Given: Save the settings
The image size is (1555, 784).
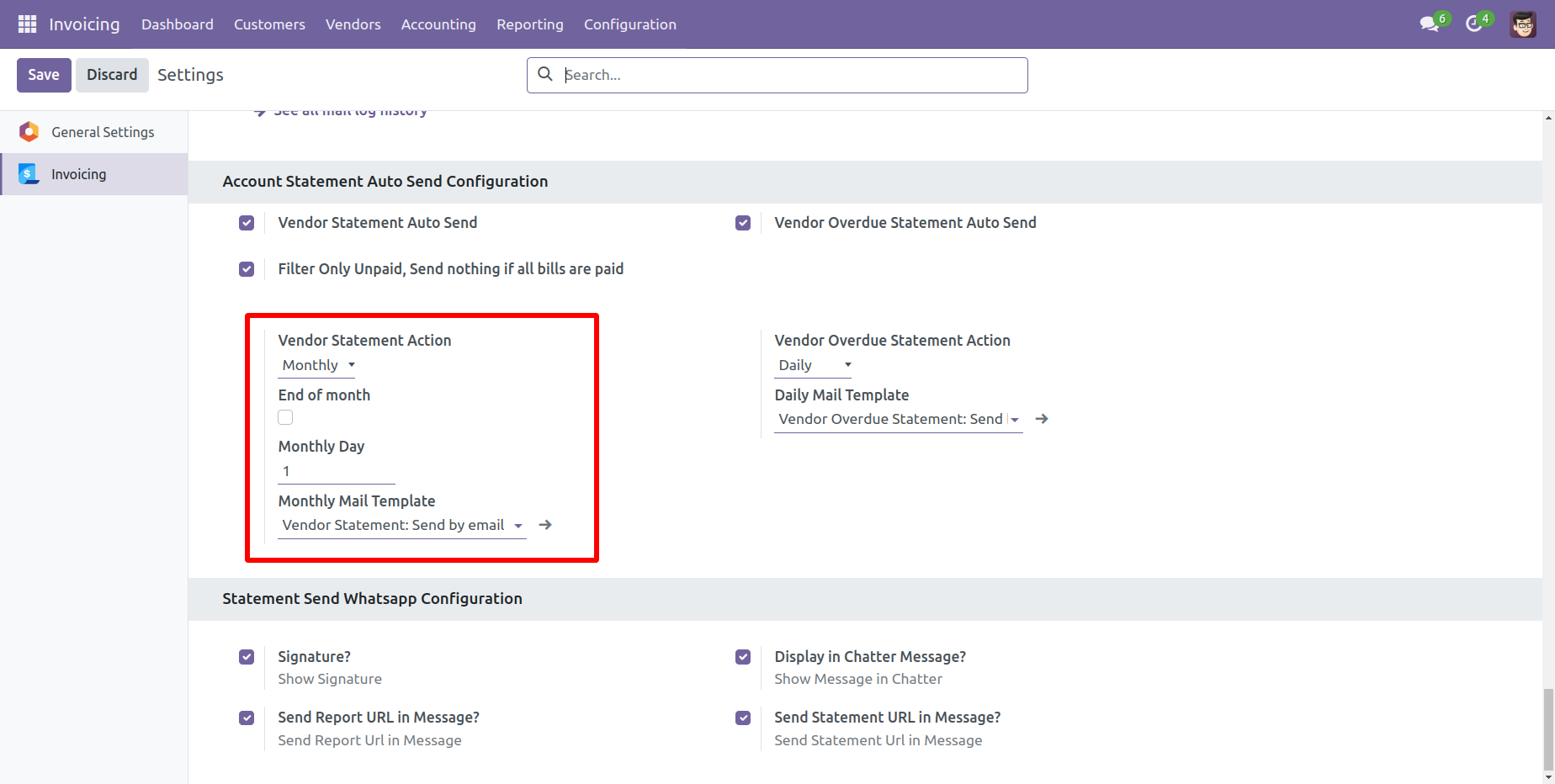Looking at the screenshot, I should [x=44, y=75].
